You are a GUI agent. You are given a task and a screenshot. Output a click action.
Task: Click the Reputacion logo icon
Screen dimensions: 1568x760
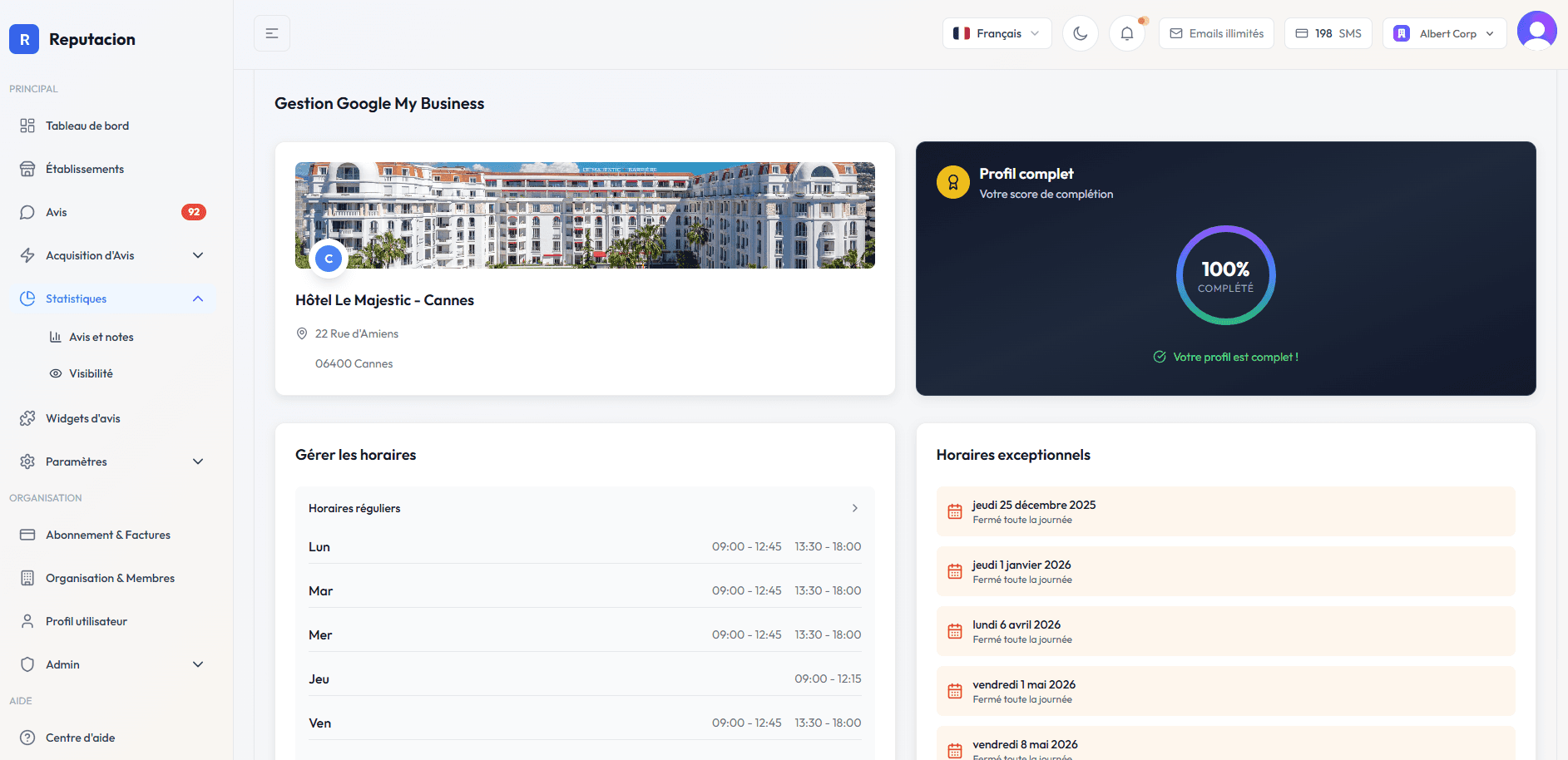(23, 39)
